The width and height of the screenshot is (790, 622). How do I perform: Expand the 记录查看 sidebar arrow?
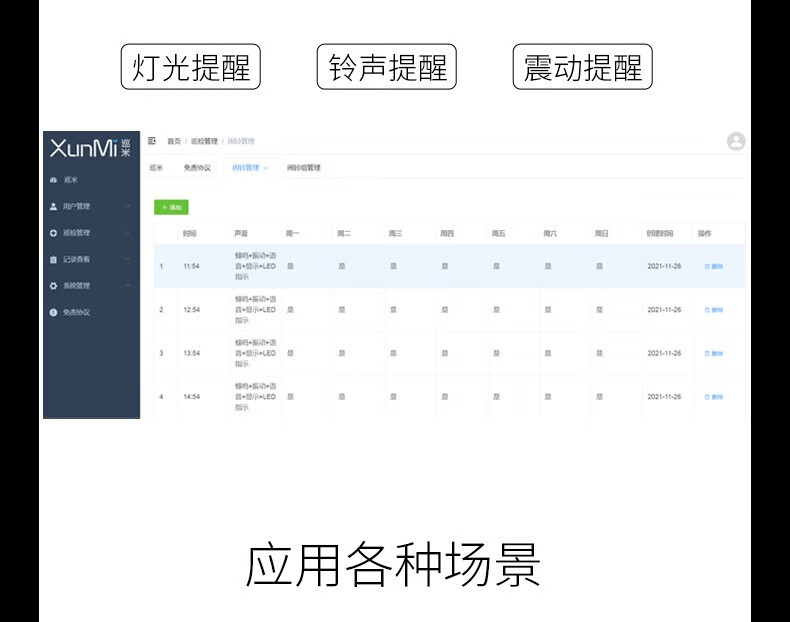[x=128, y=259]
